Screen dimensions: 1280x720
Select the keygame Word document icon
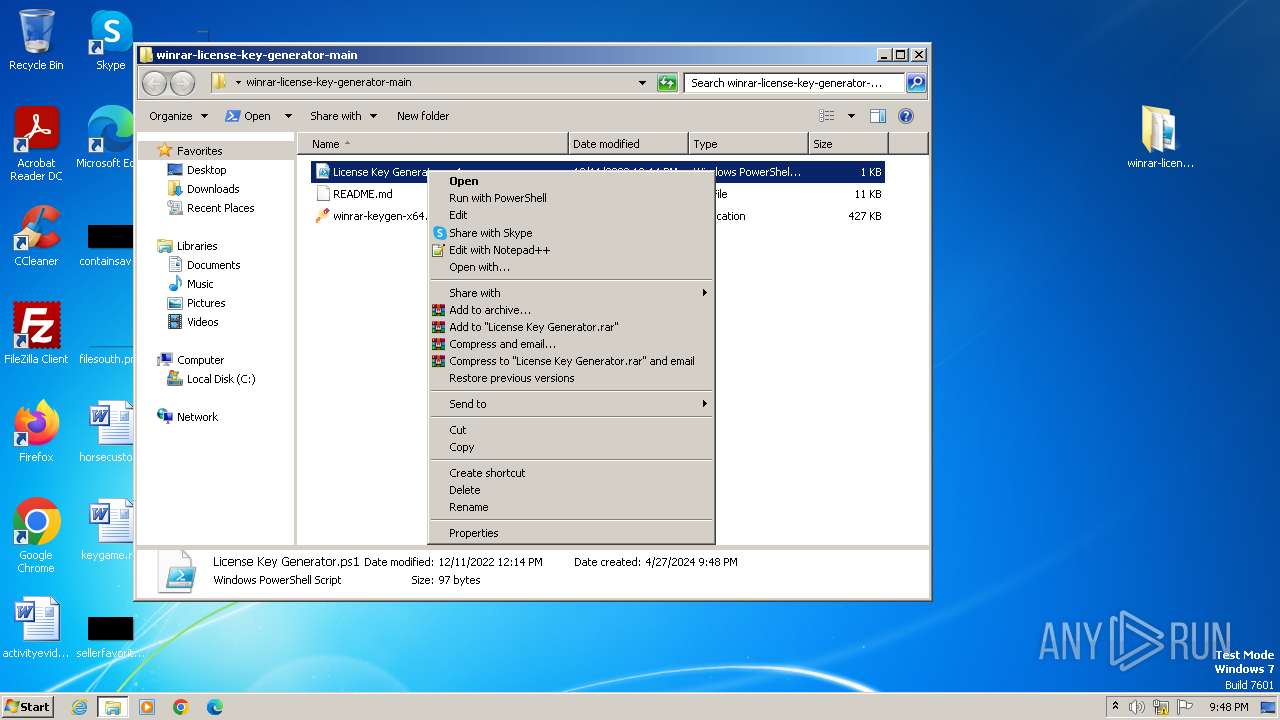point(107,529)
